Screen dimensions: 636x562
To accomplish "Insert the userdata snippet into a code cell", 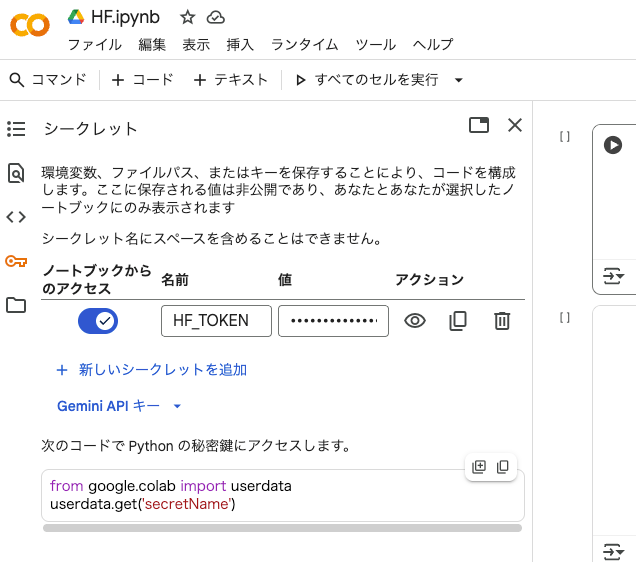I will click(x=479, y=467).
